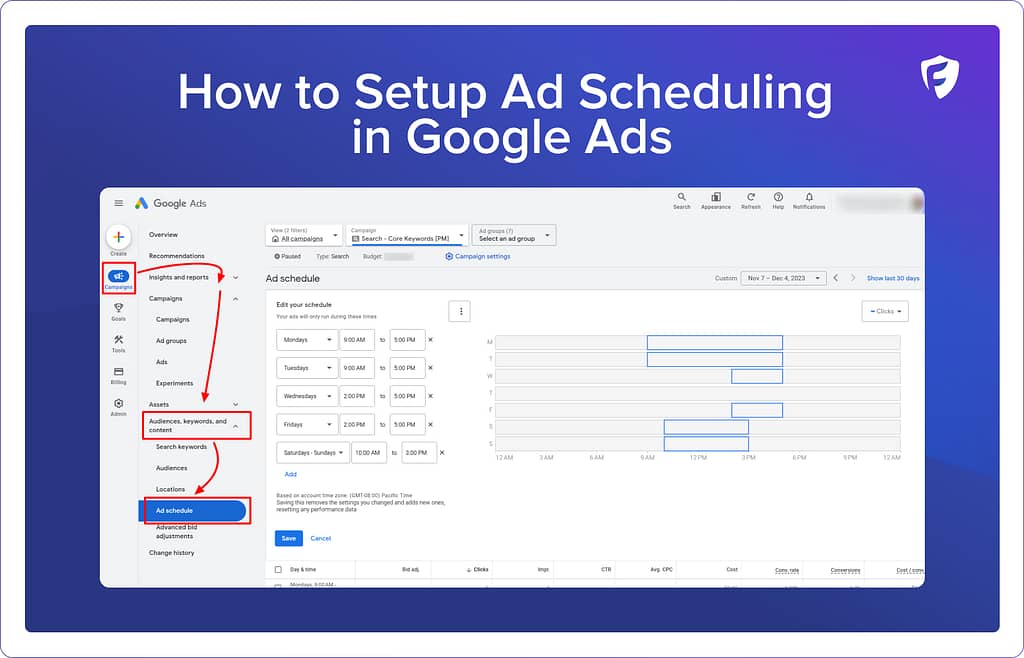This screenshot has height=658, width=1024.
Task: Tick the select-all checkbox in table header
Action: 278,569
